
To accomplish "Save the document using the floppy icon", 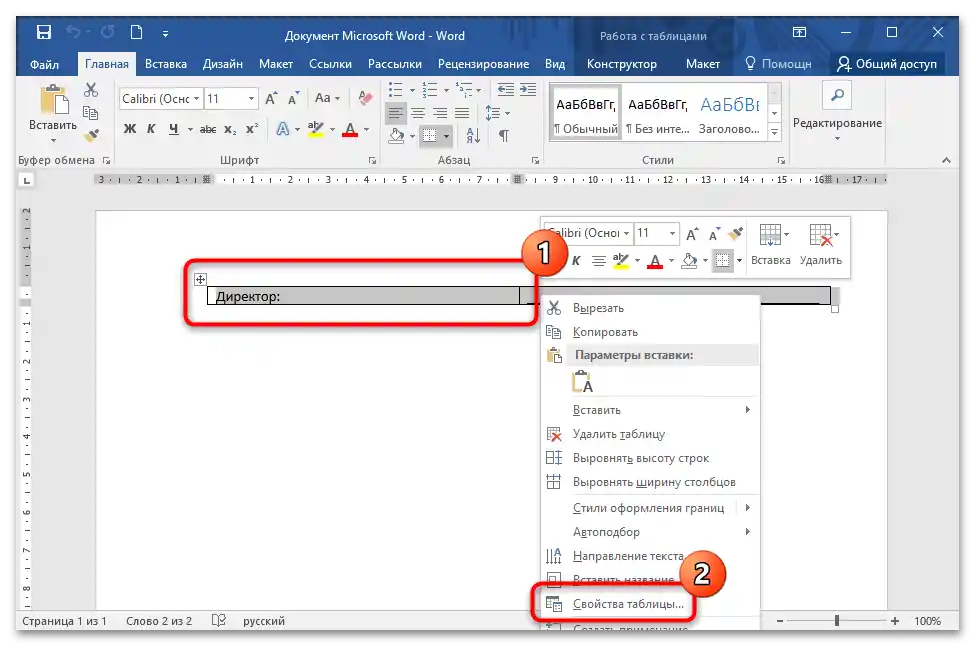I will click(x=44, y=32).
